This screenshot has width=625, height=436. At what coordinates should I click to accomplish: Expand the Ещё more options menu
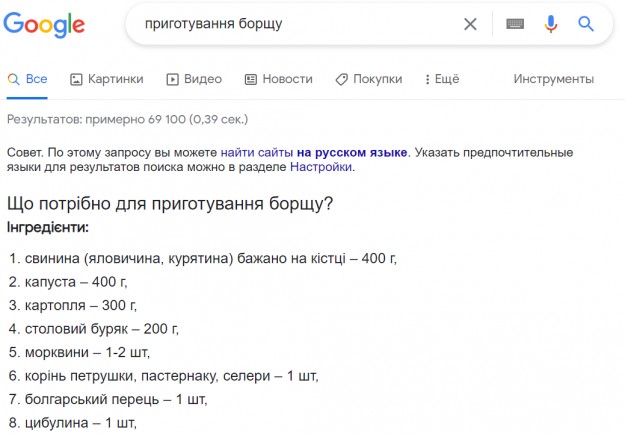[x=441, y=79]
